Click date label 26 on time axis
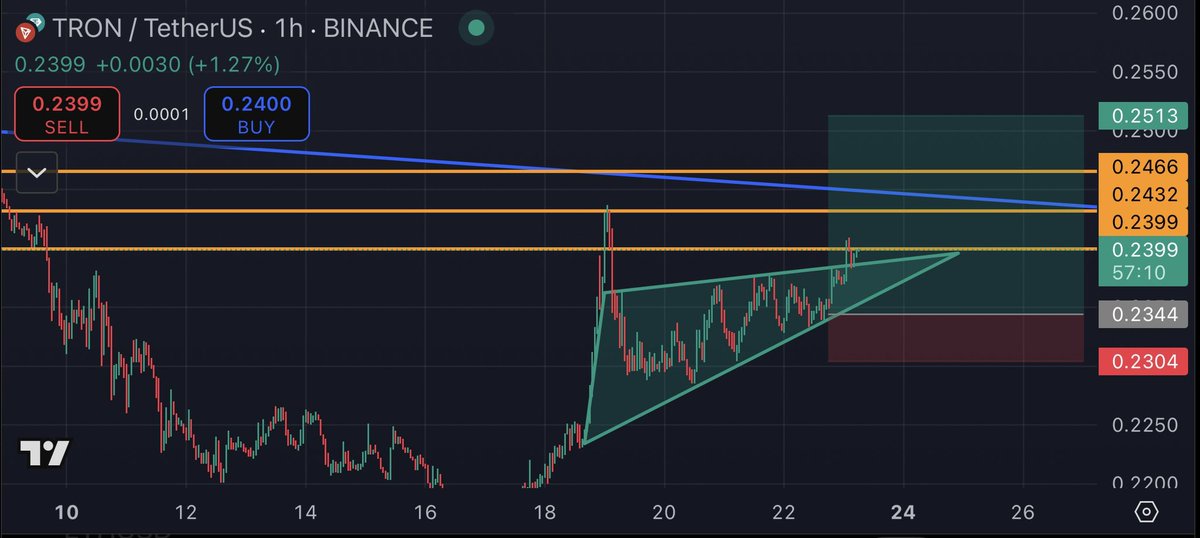This screenshot has height=538, width=1200. [x=1022, y=512]
